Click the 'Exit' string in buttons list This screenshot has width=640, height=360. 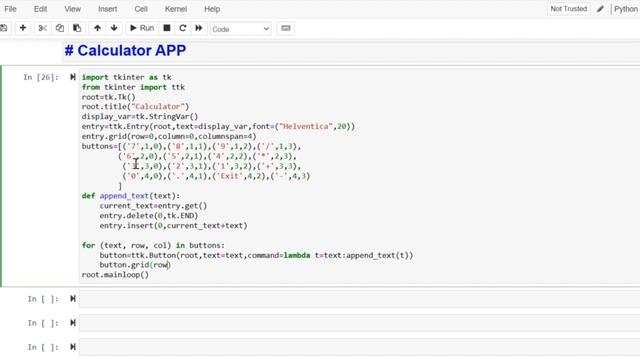click(x=230, y=176)
